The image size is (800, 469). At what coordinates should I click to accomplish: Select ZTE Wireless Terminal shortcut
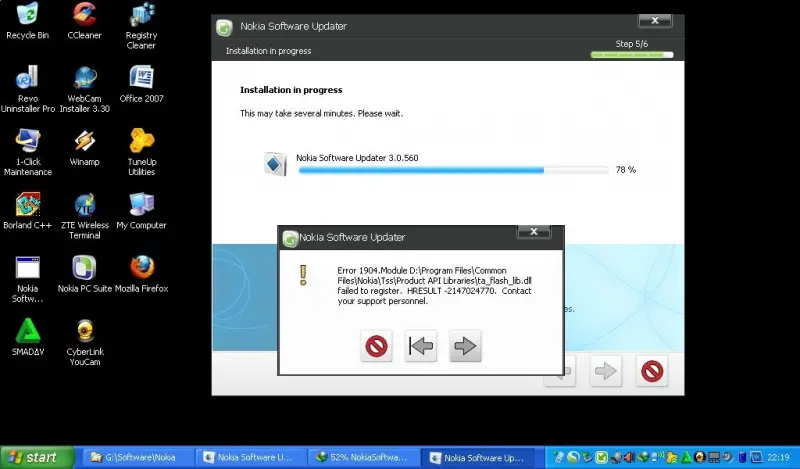[84, 215]
